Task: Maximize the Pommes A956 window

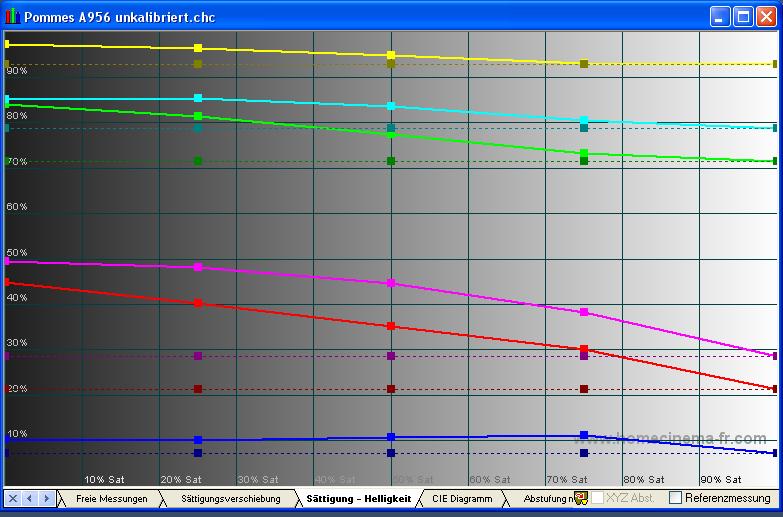Action: [743, 17]
